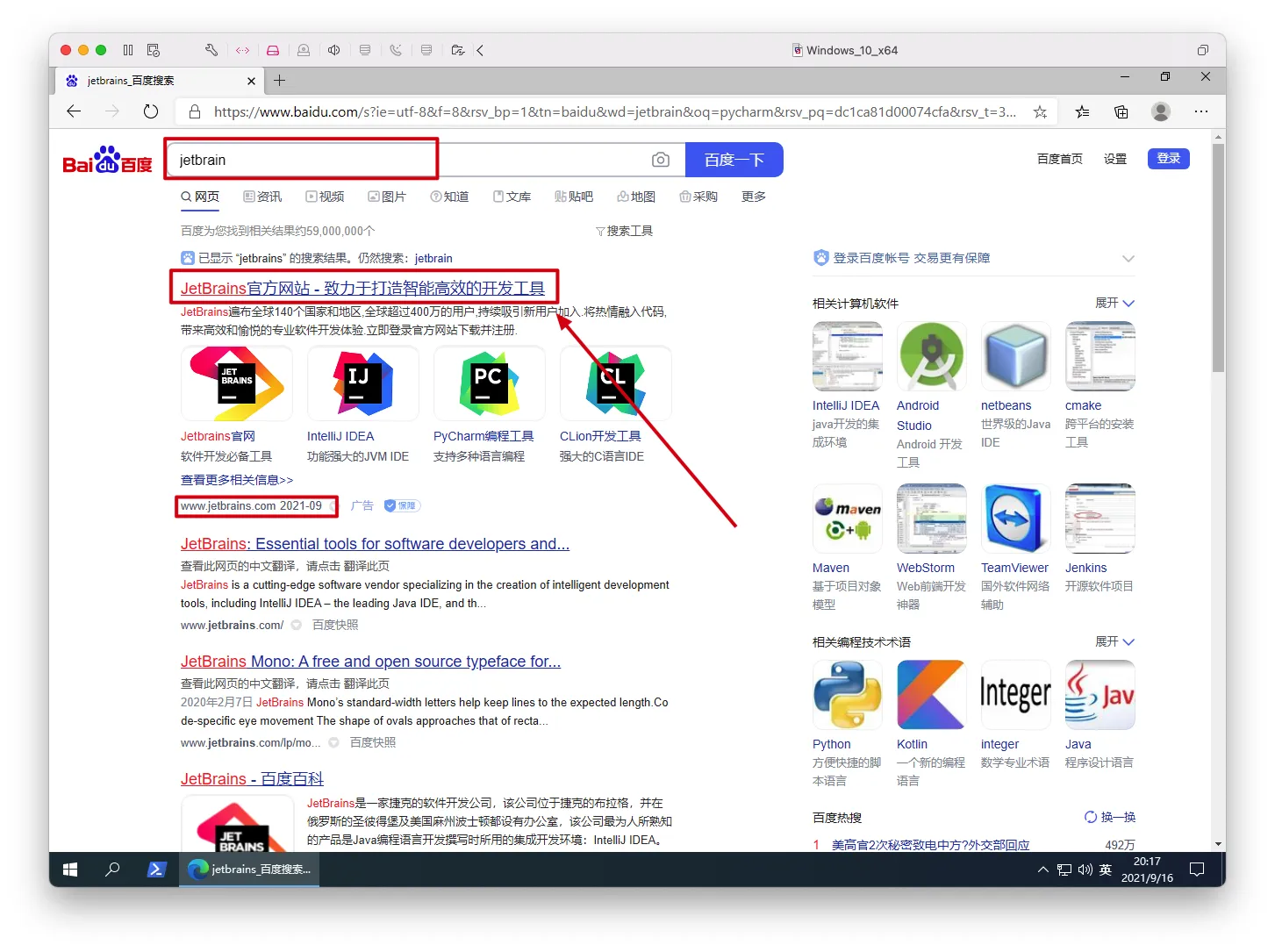Image resolution: width=1275 pixels, height=952 pixels.
Task: Open the browser Favorites list
Action: 1083,111
